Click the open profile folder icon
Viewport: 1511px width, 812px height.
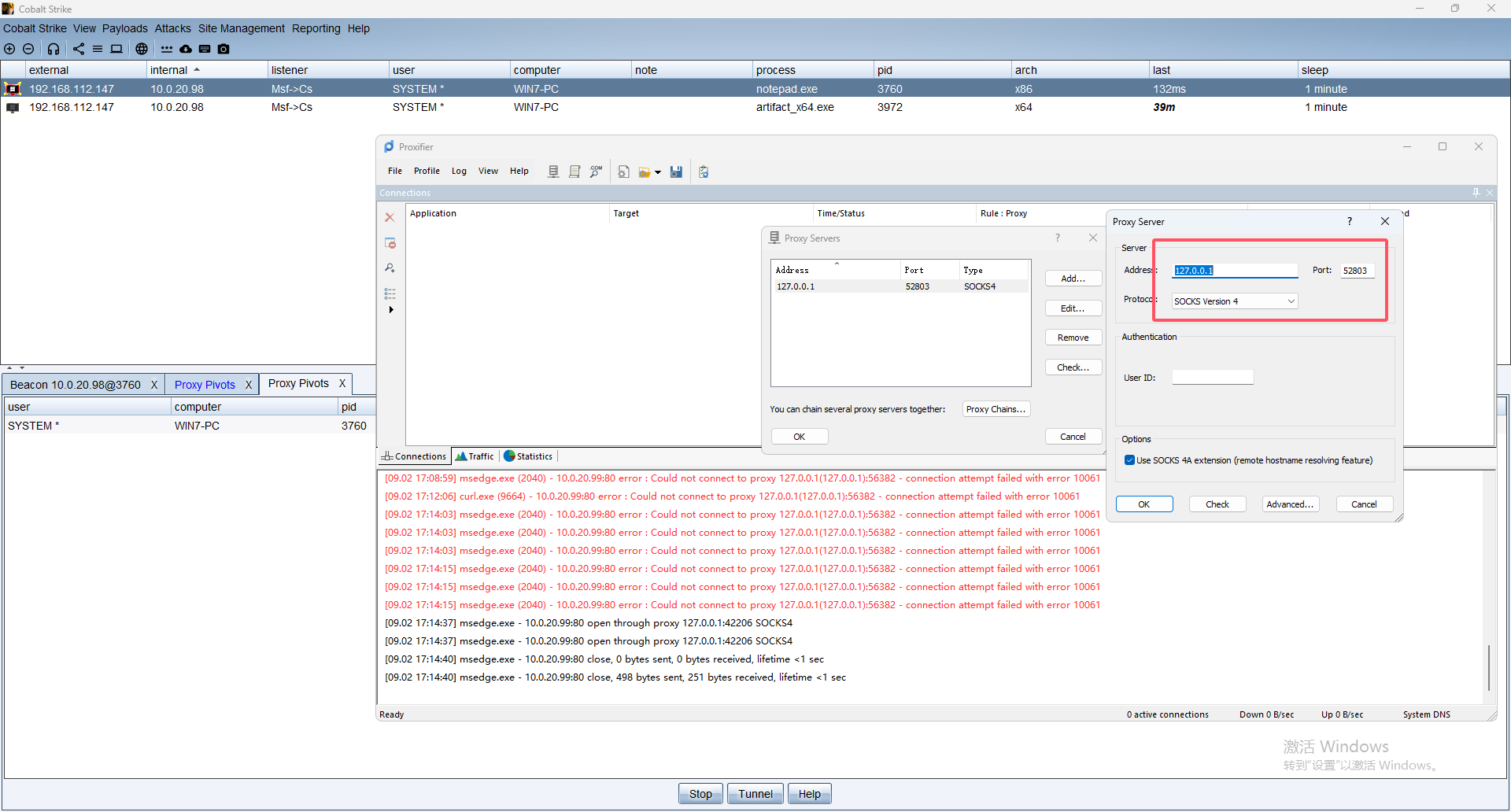point(645,172)
